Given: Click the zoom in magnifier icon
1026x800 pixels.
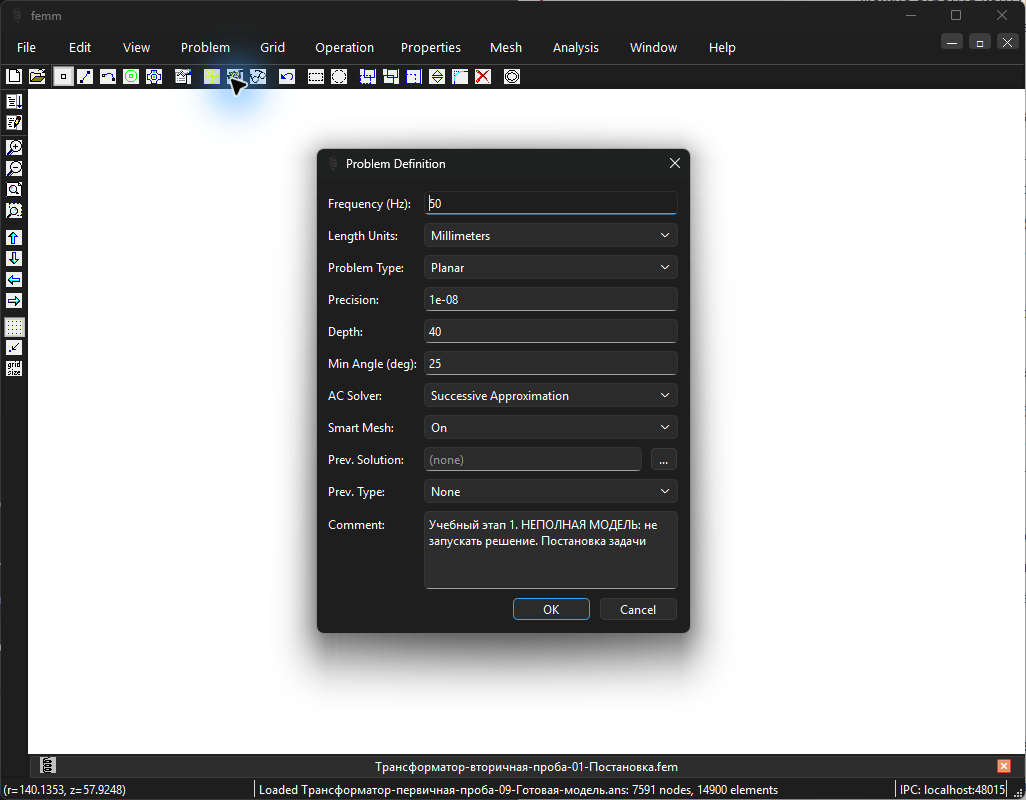Looking at the screenshot, I should click(x=14, y=147).
